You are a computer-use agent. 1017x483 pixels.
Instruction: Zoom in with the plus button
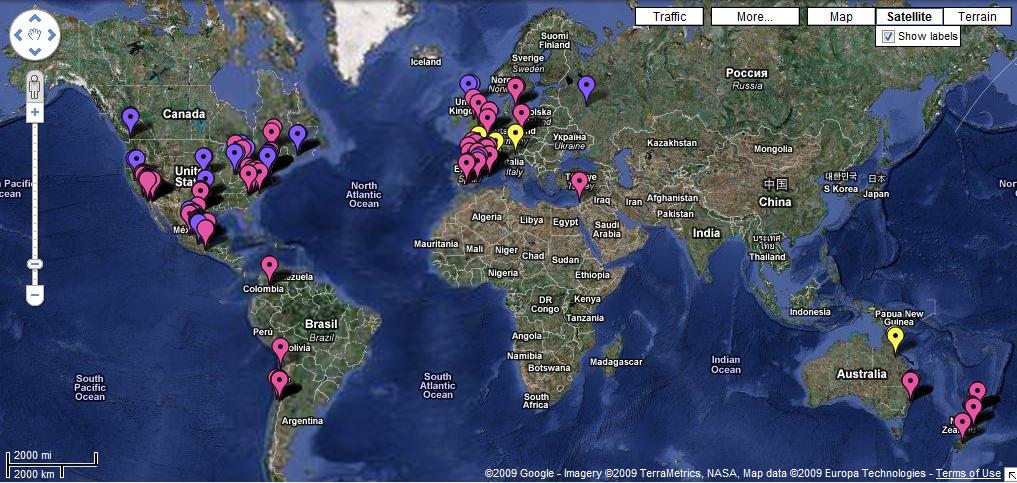click(35, 113)
